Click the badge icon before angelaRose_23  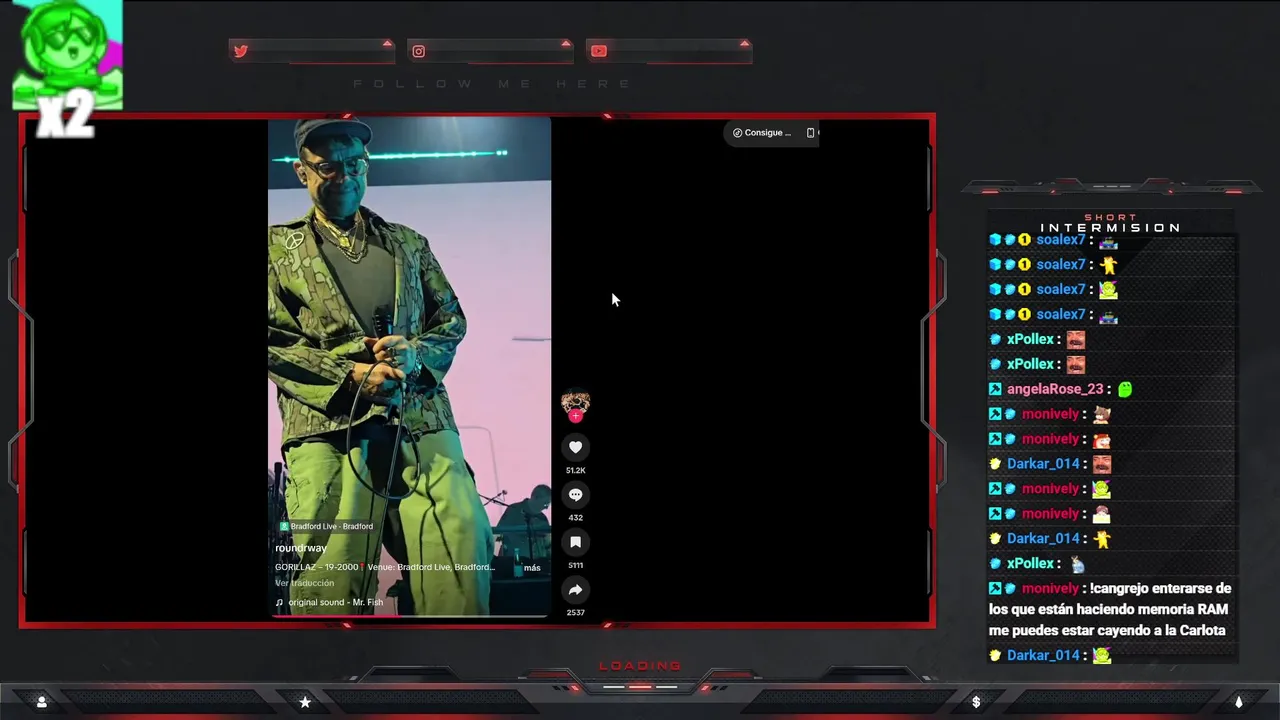995,389
